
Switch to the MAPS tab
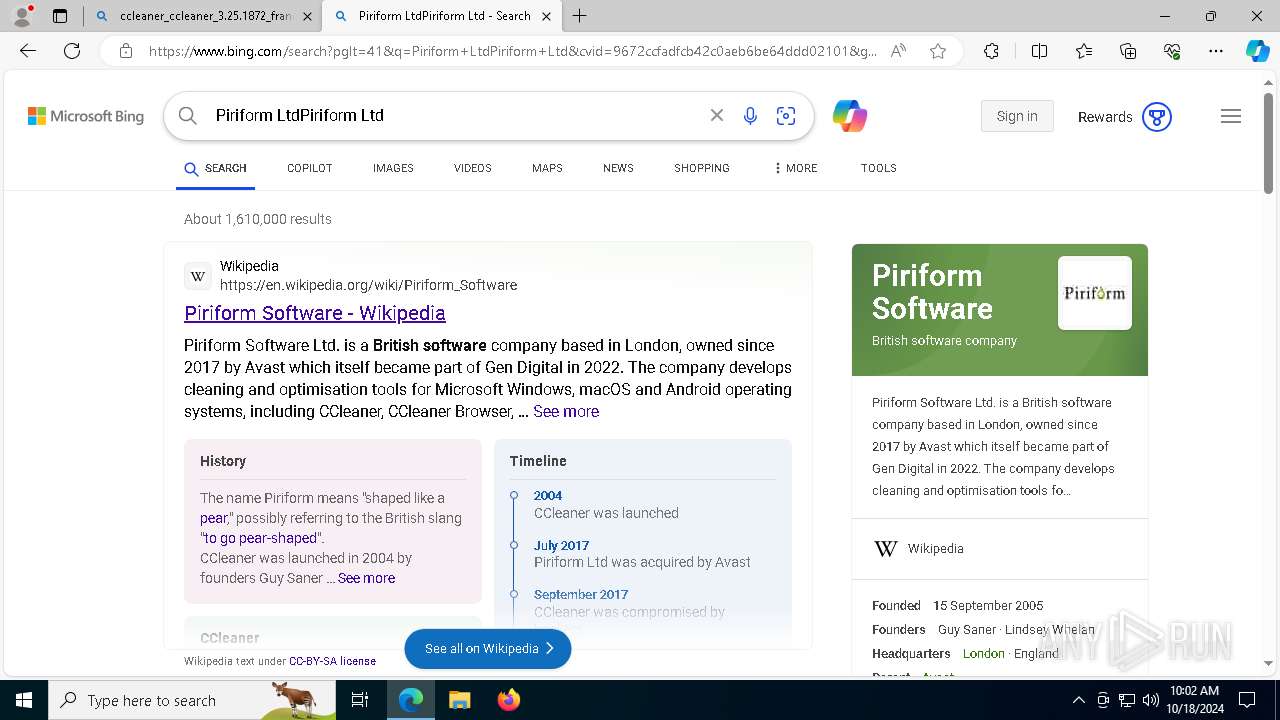pyautogui.click(x=547, y=168)
